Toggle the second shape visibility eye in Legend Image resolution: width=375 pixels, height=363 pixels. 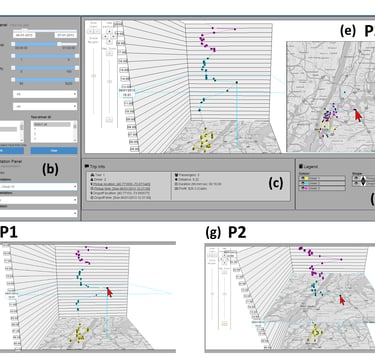click(x=355, y=183)
